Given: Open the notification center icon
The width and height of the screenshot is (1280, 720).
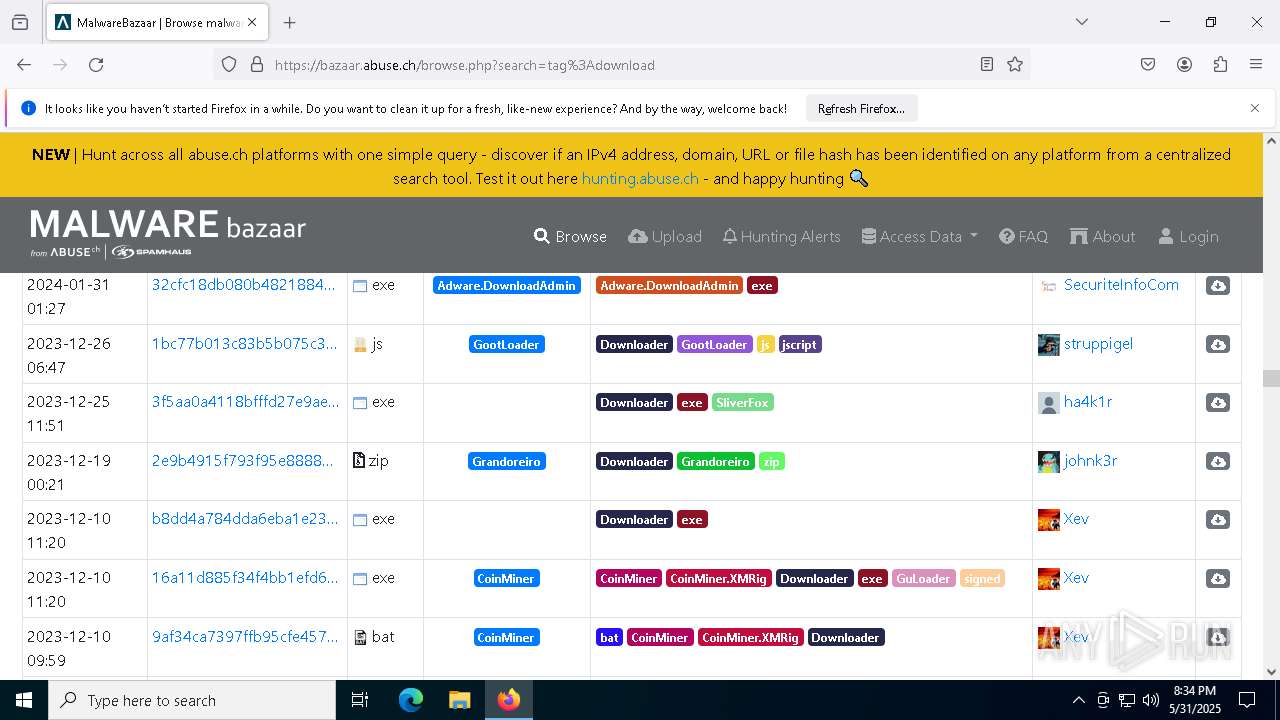Looking at the screenshot, I should (1247, 700).
